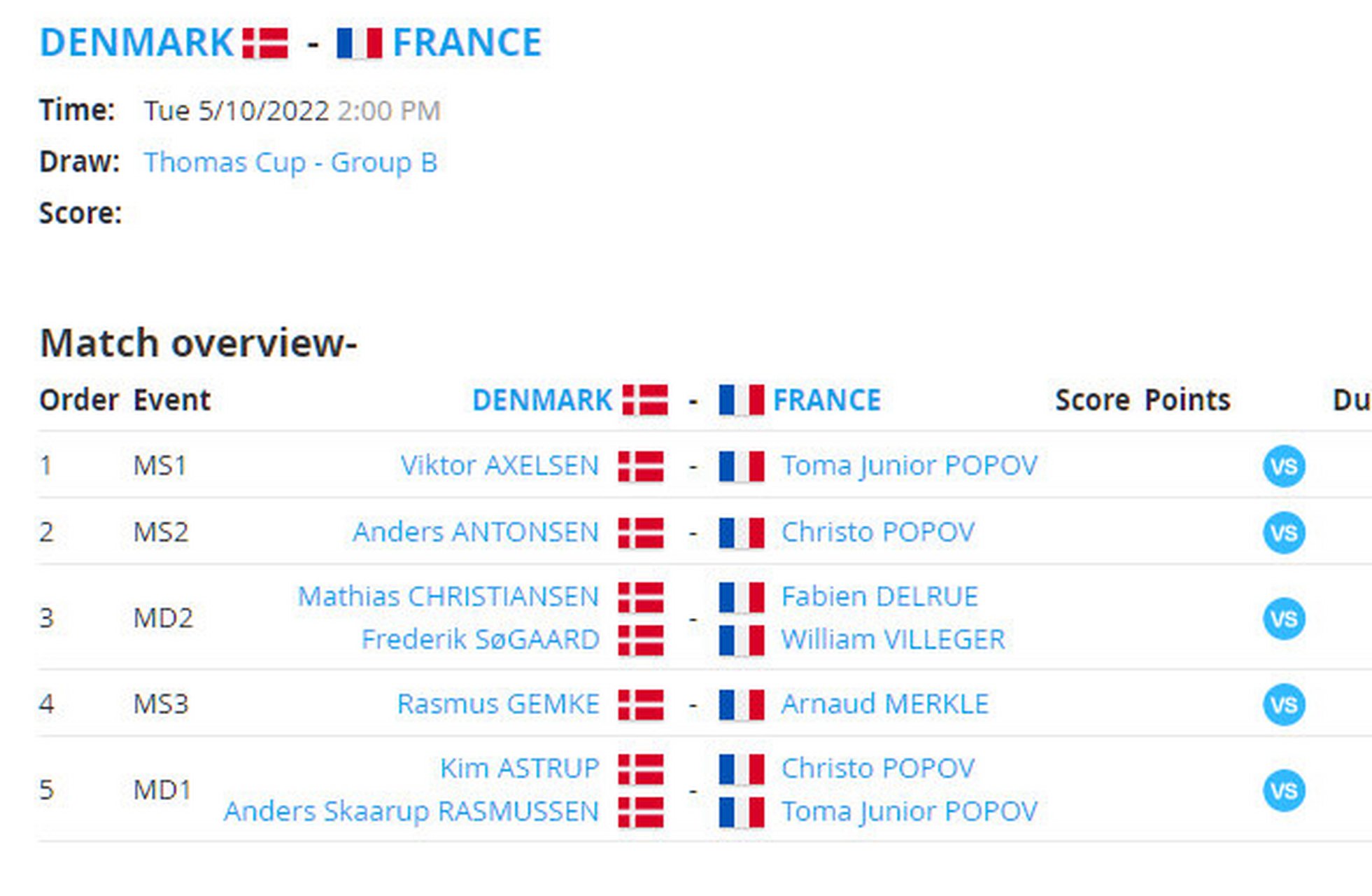View Rasmus GEMKE's player page

(x=497, y=703)
